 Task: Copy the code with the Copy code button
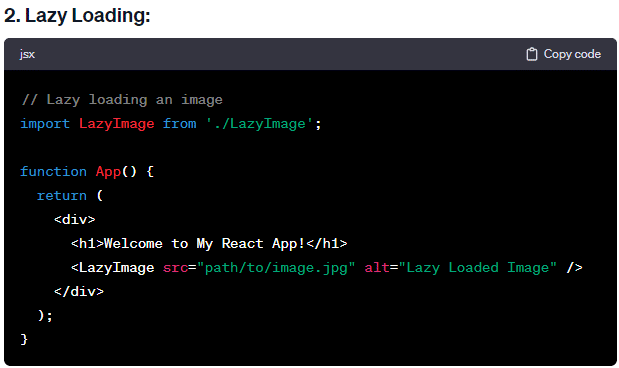[x=564, y=54]
